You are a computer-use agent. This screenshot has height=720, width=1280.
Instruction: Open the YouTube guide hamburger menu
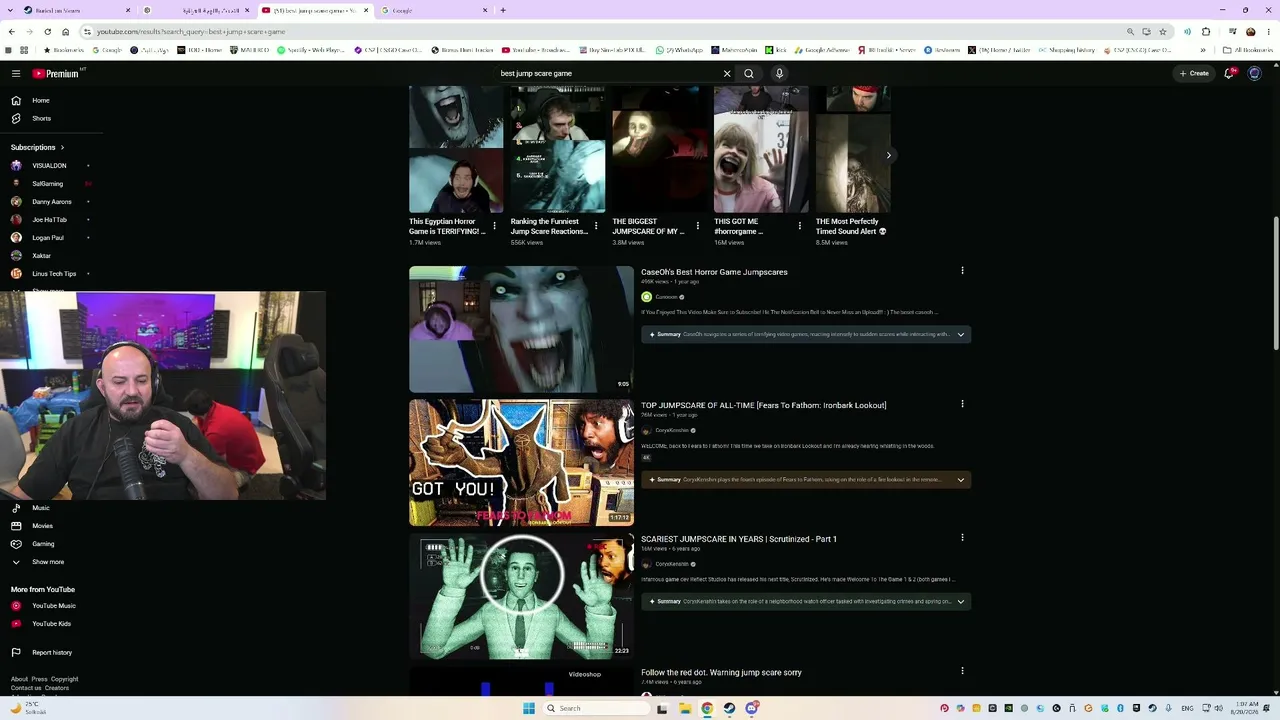(16, 73)
